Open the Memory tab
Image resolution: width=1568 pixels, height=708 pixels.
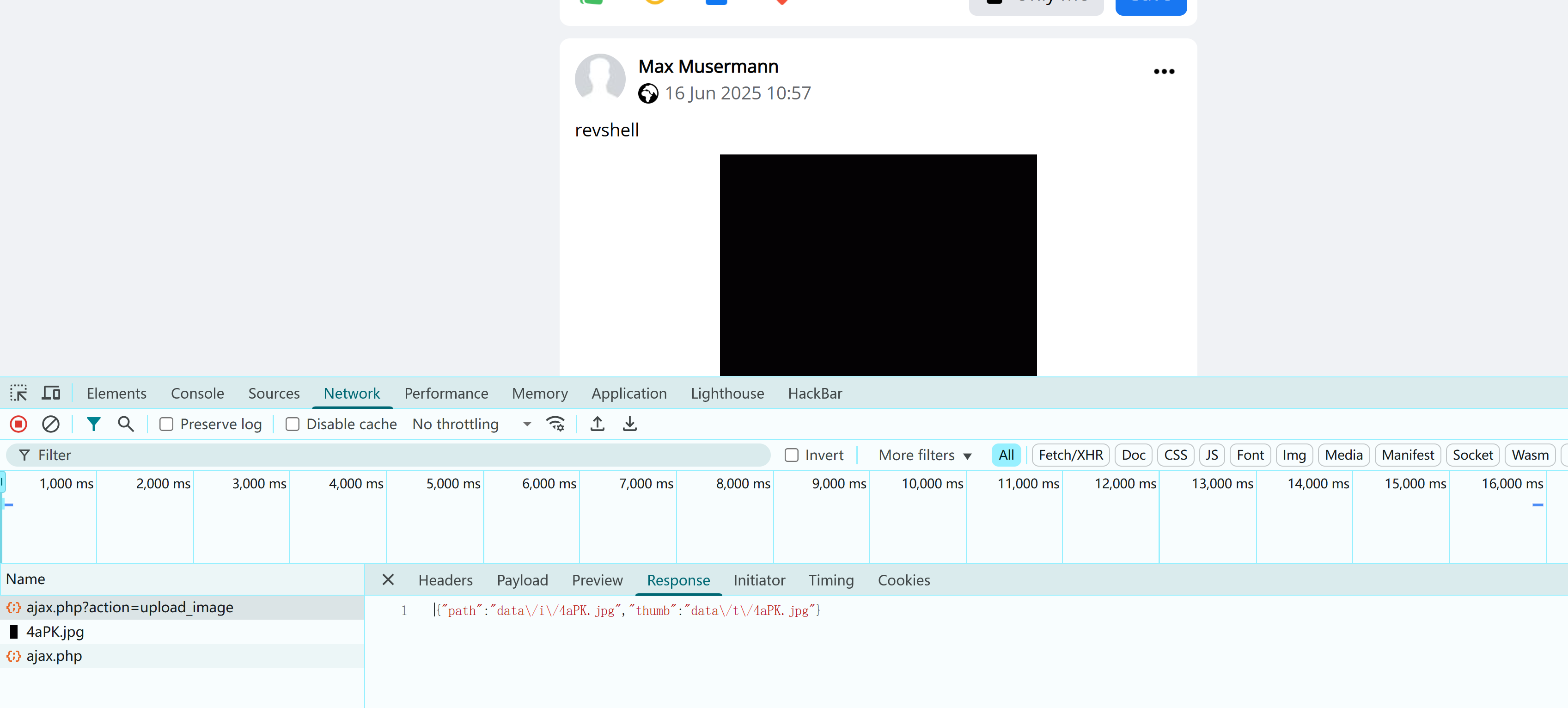(540, 394)
